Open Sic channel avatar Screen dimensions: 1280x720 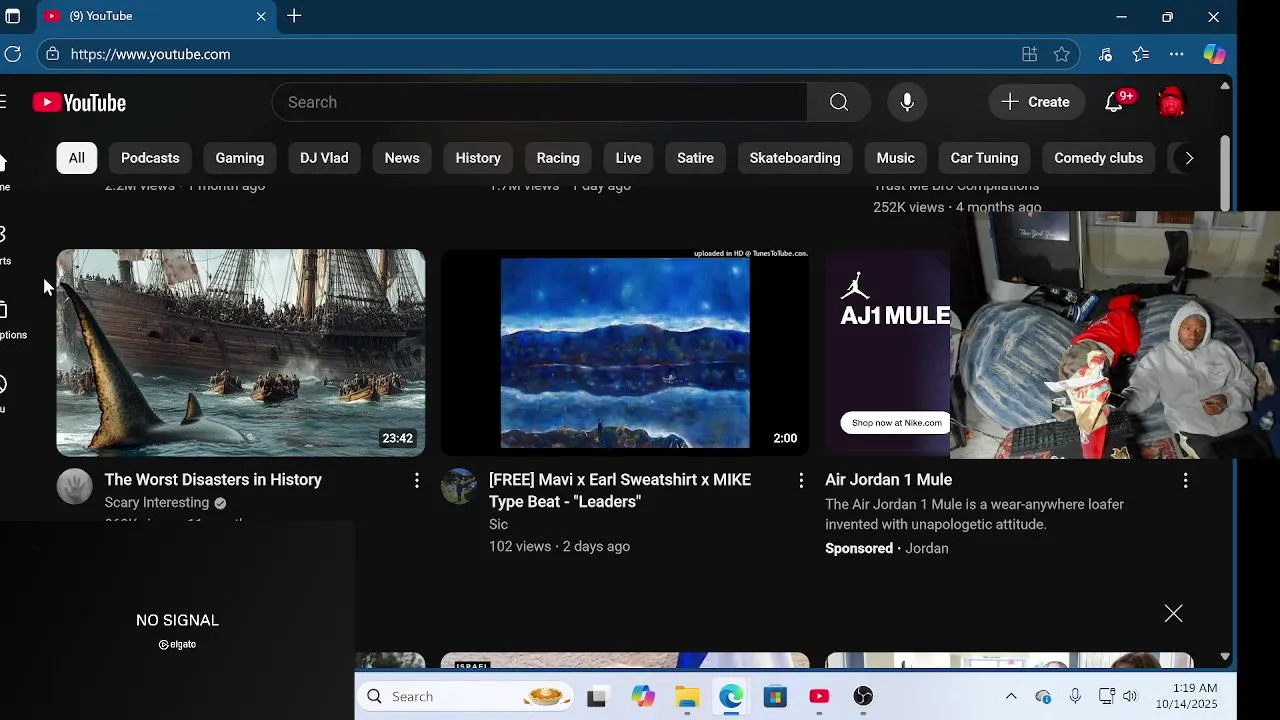point(459,486)
